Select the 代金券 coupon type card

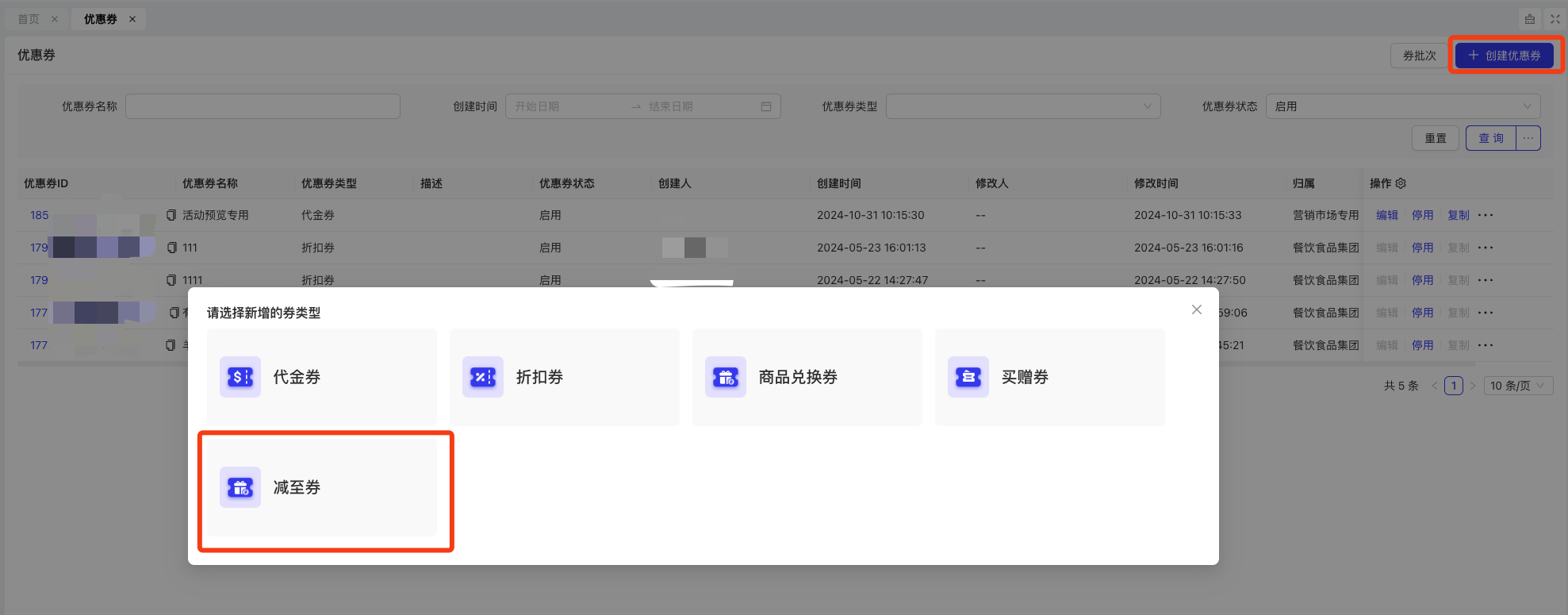tap(322, 377)
